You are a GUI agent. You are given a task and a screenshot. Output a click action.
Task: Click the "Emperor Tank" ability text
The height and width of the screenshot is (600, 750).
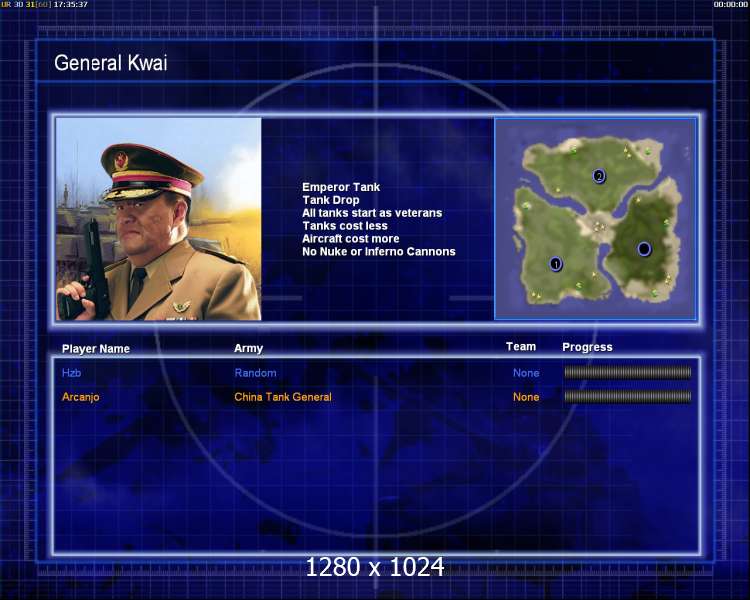[x=341, y=187]
